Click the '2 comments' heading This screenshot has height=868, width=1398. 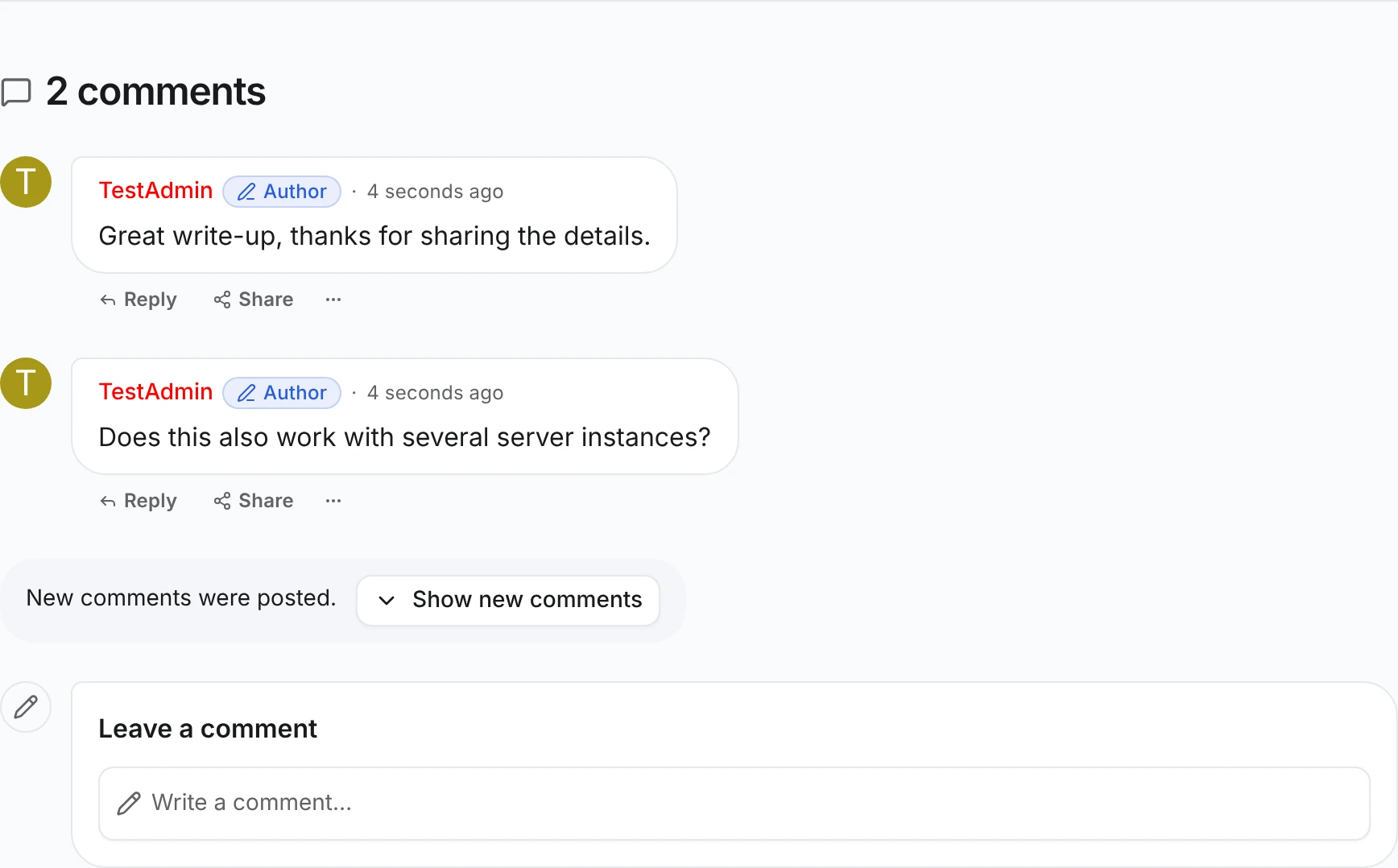155,91
